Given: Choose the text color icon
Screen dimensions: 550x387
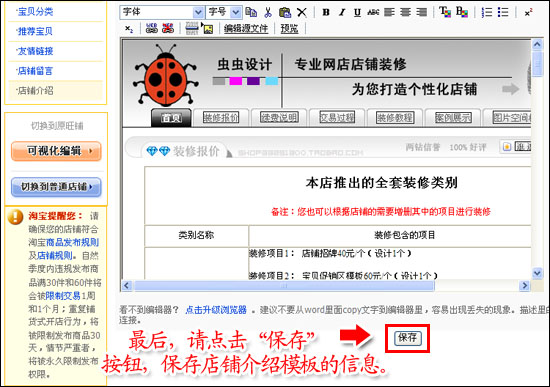Looking at the screenshot, I should pos(445,12).
